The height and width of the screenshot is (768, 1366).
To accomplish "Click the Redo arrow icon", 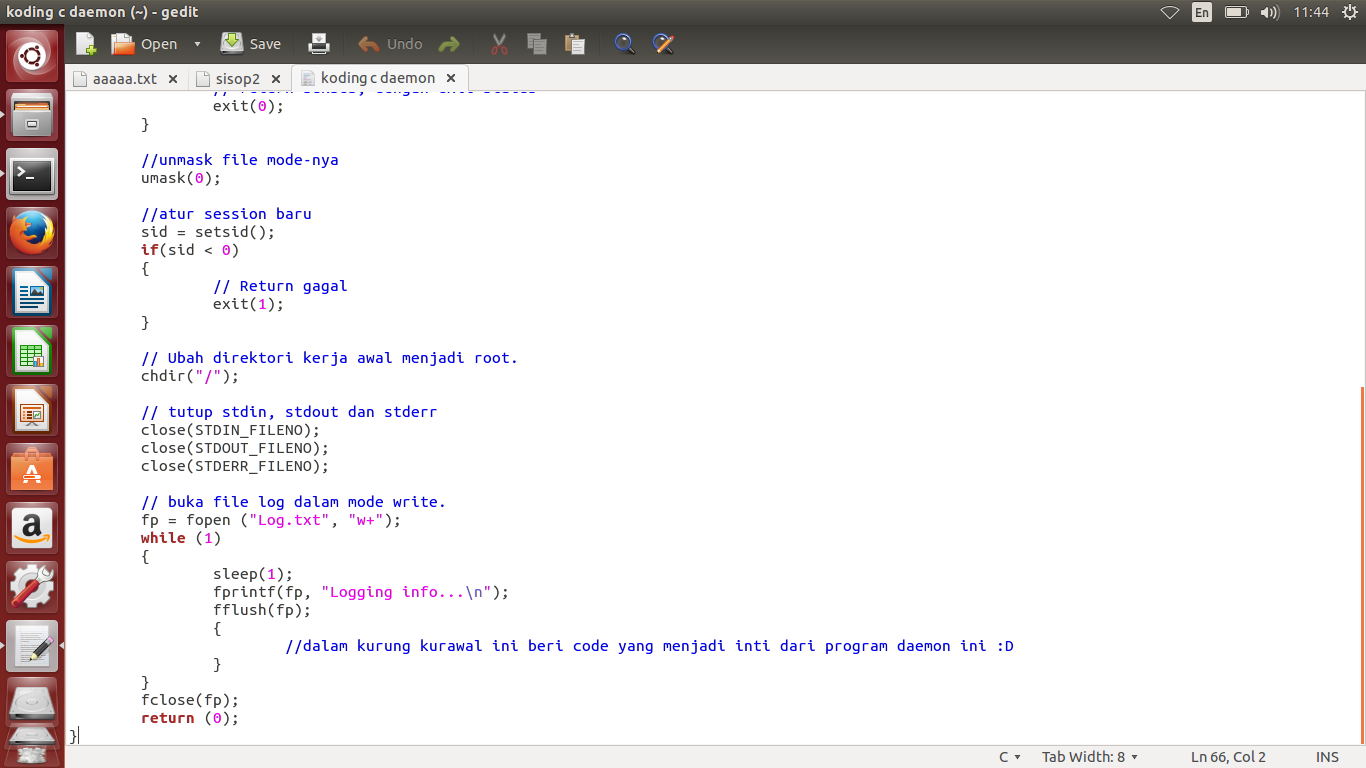I will click(448, 44).
